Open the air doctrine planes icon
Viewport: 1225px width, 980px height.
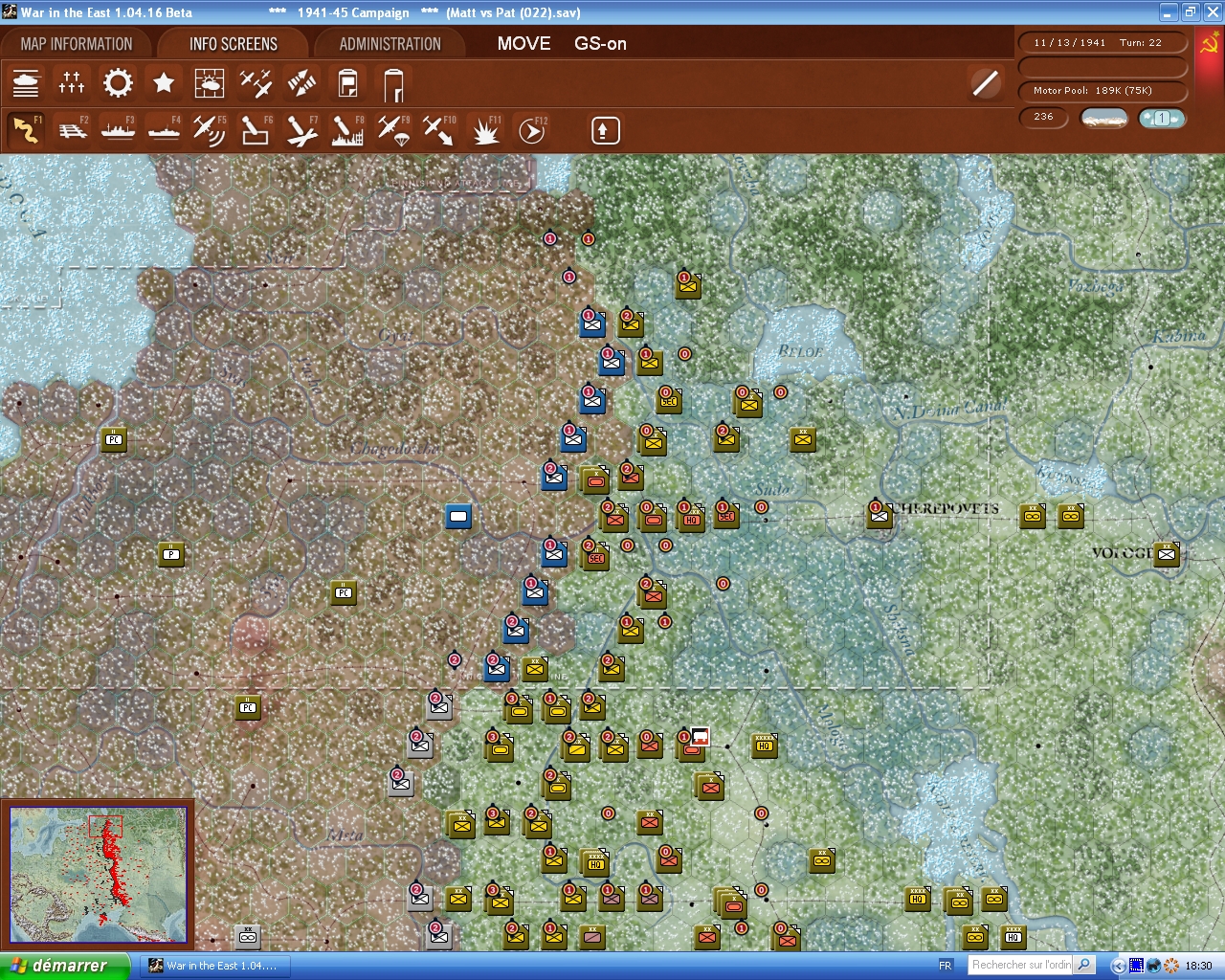coord(256,84)
